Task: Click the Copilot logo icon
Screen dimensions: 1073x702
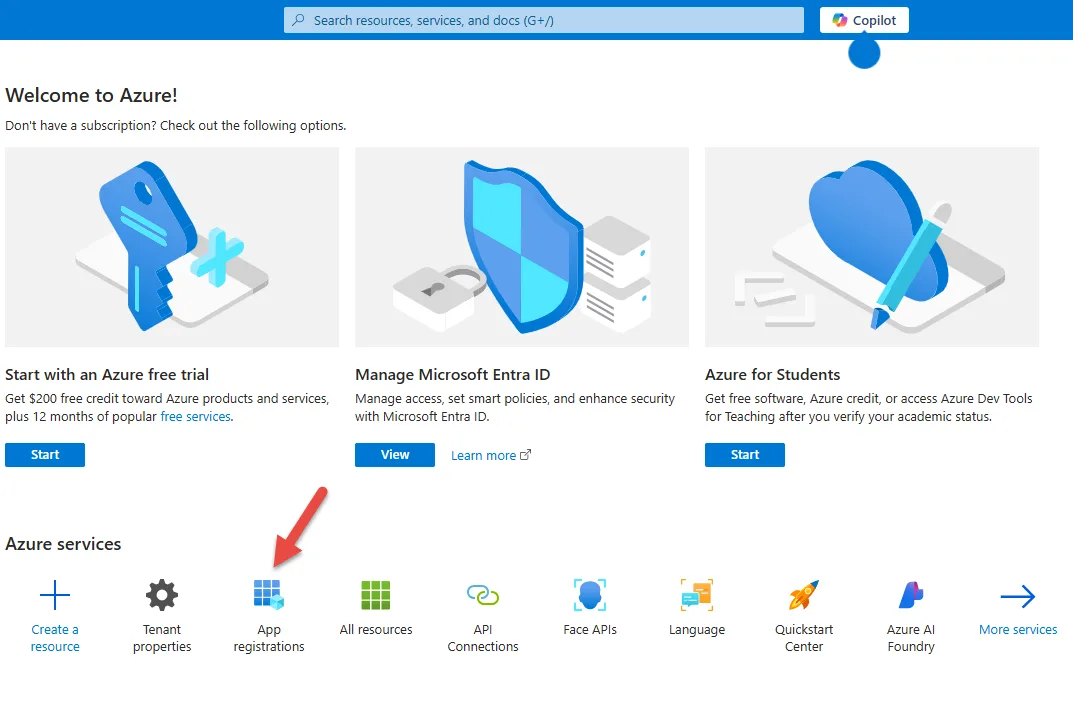Action: pyautogui.click(x=840, y=21)
